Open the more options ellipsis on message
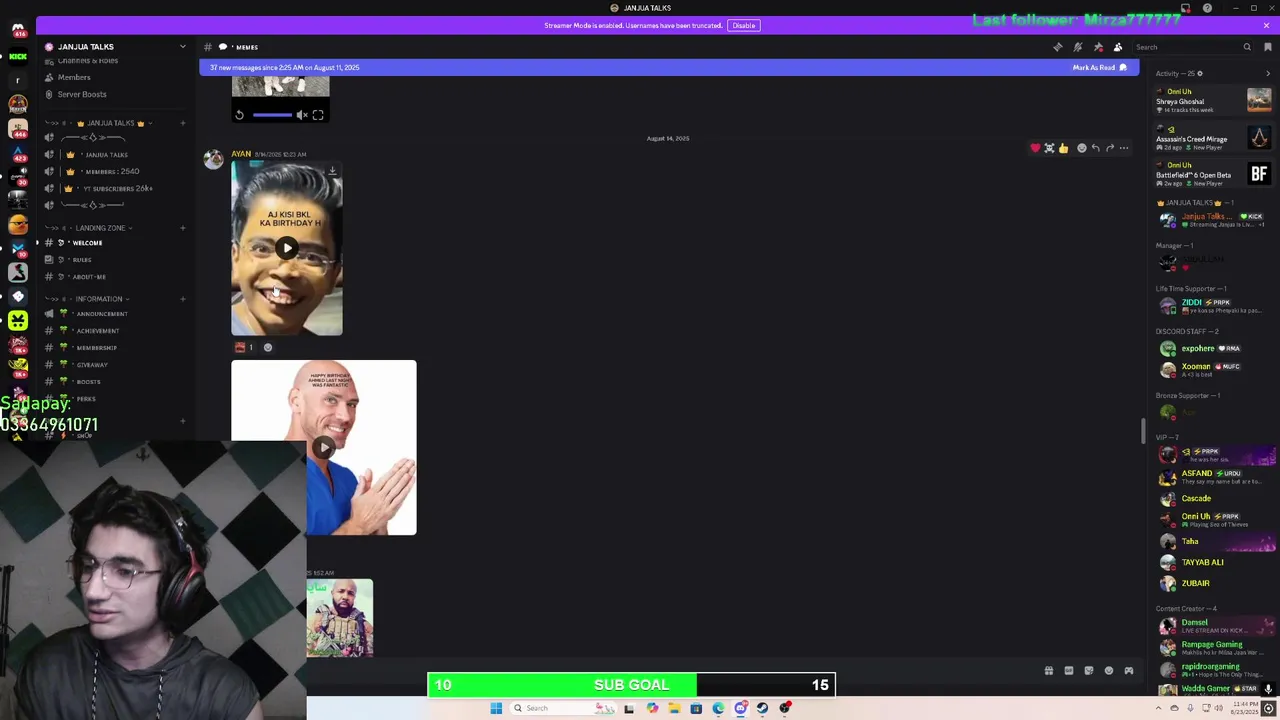 click(x=1124, y=148)
